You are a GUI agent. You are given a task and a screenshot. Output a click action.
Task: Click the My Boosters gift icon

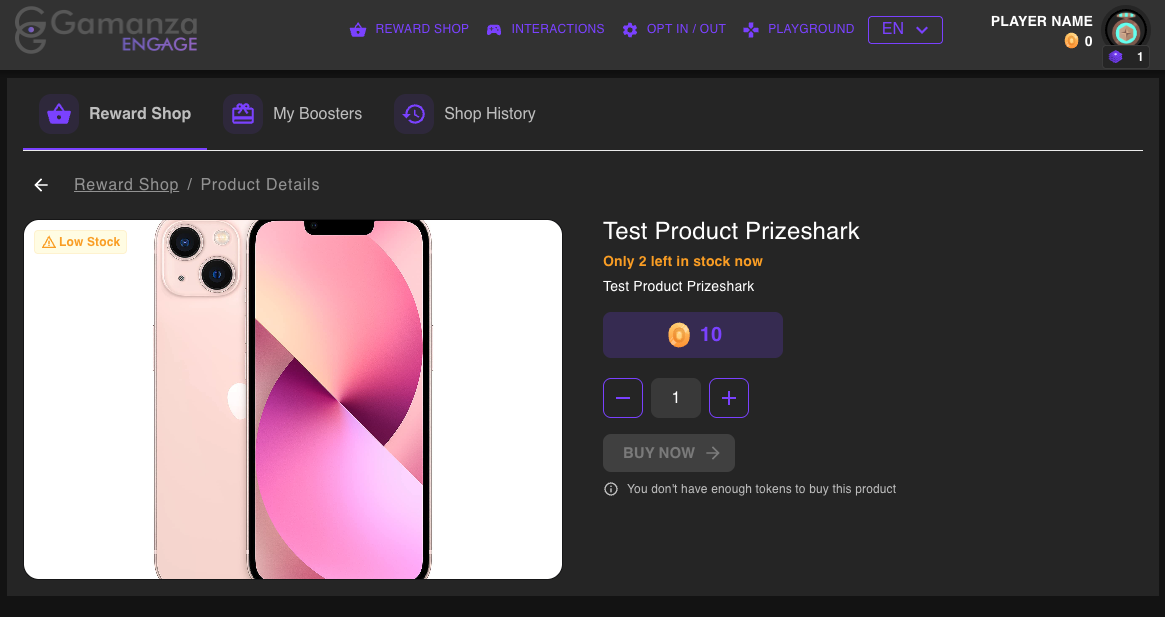click(x=243, y=114)
